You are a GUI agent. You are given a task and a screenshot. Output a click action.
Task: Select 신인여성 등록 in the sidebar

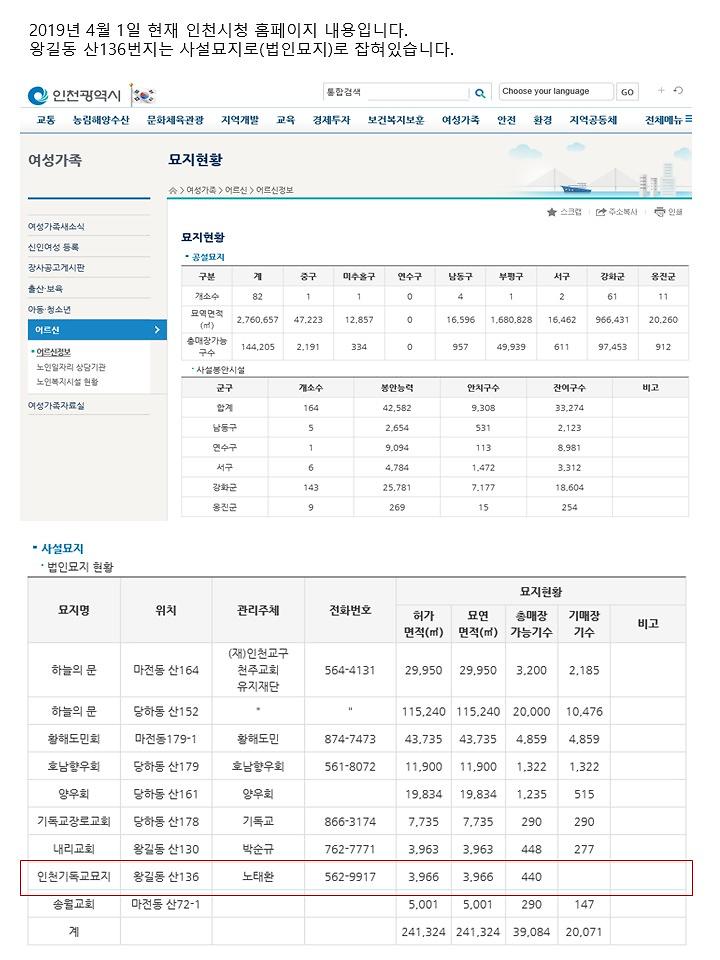53,247
